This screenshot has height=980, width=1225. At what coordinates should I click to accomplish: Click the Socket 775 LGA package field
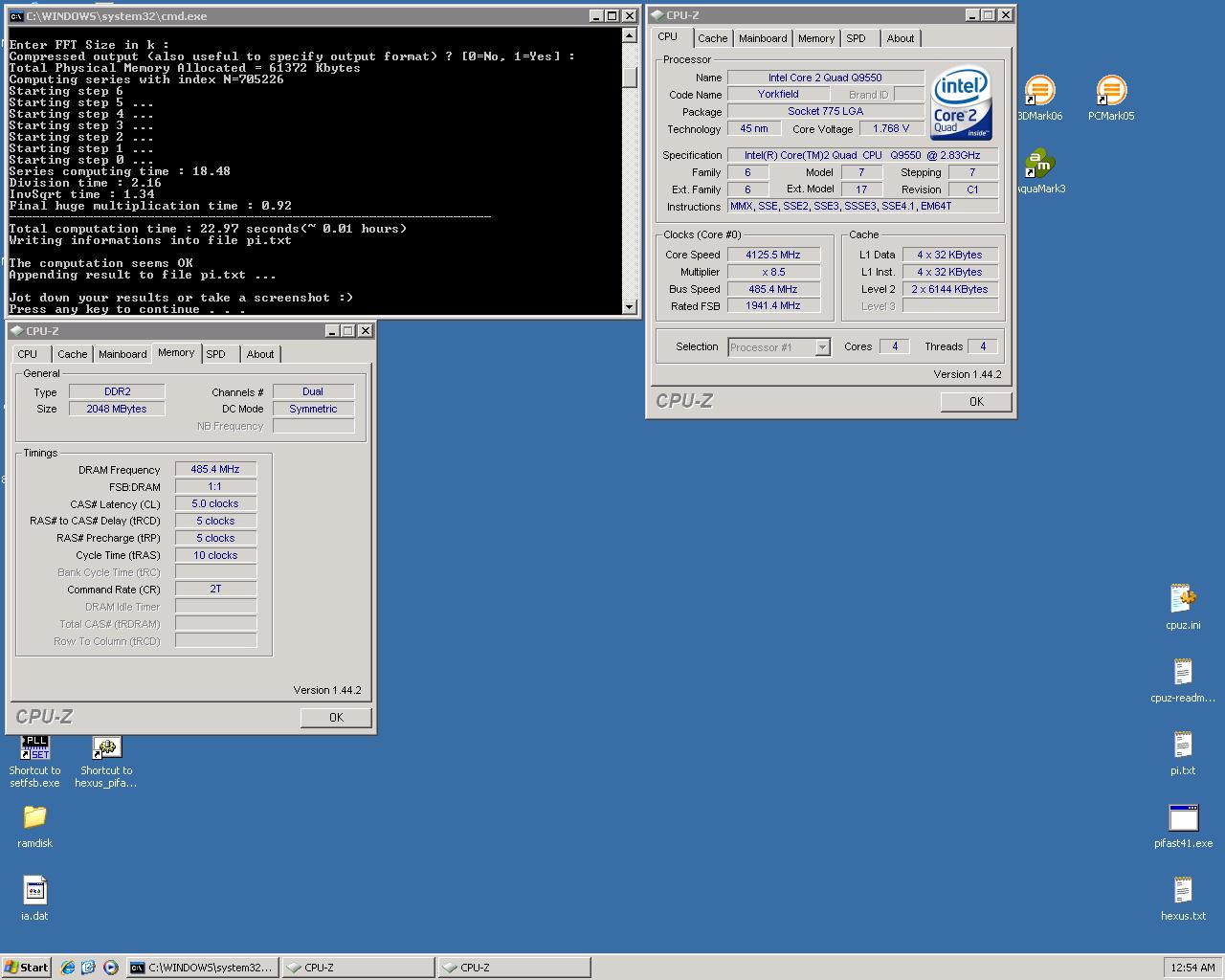(826, 111)
